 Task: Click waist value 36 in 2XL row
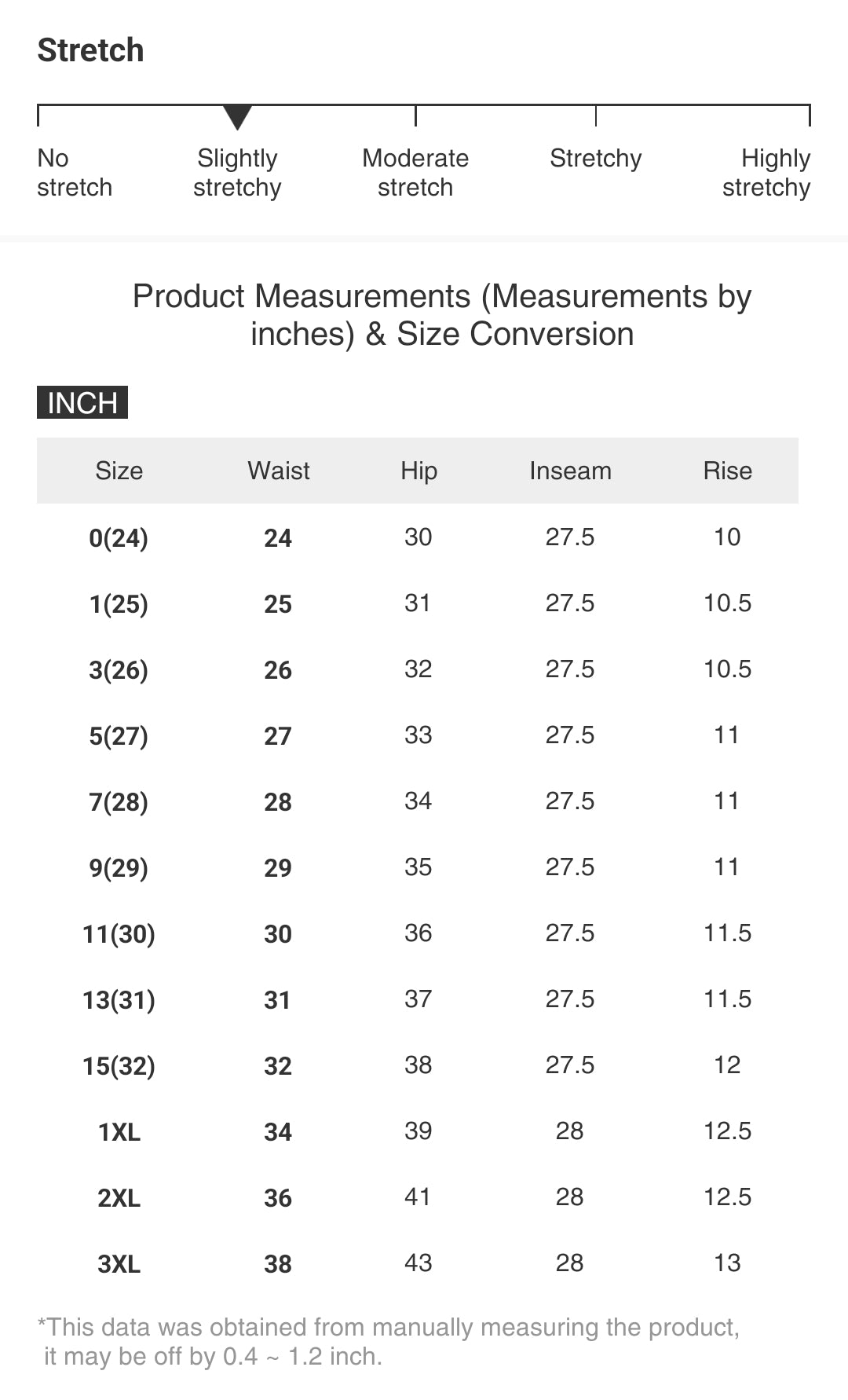pyautogui.click(x=278, y=1198)
